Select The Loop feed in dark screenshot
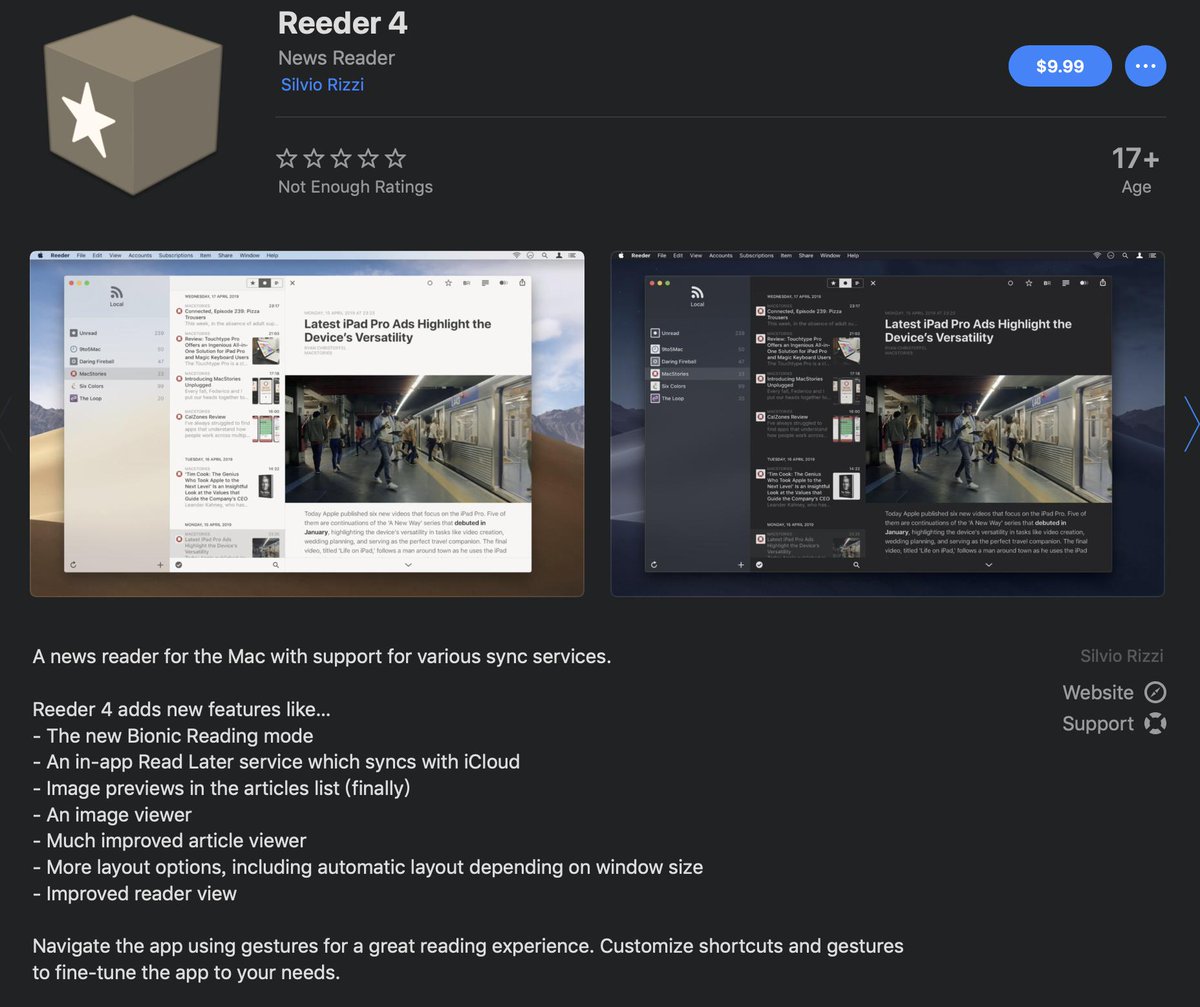This screenshot has height=1007, width=1200. coord(698,398)
